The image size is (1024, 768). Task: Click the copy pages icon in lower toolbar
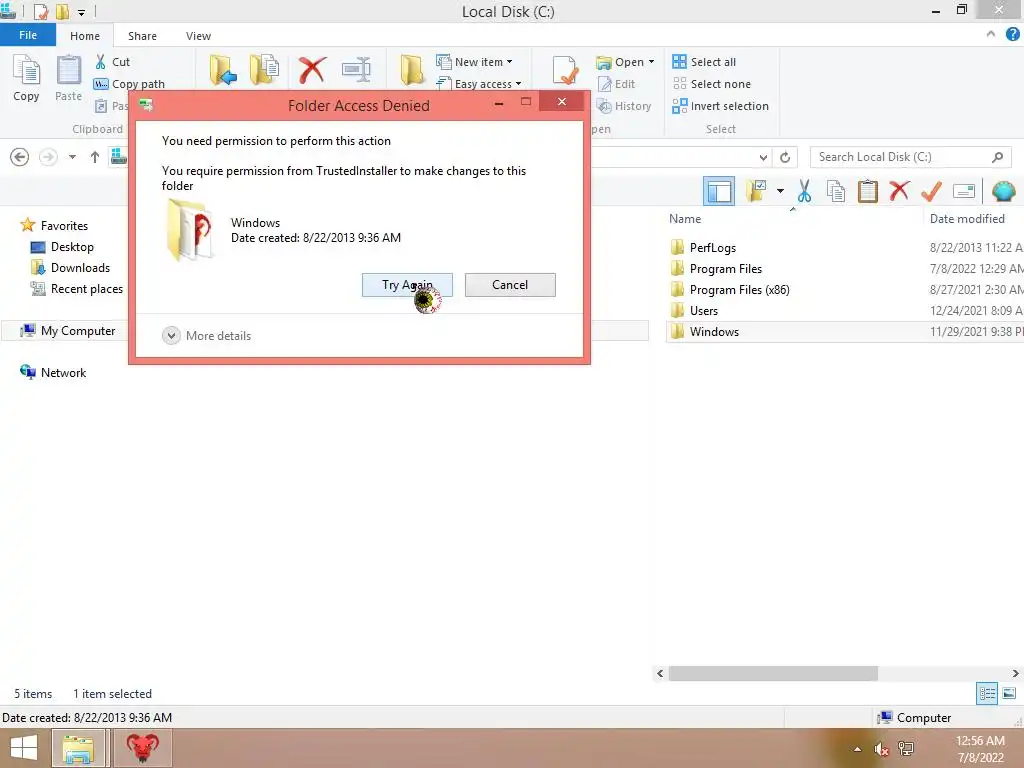(x=836, y=191)
